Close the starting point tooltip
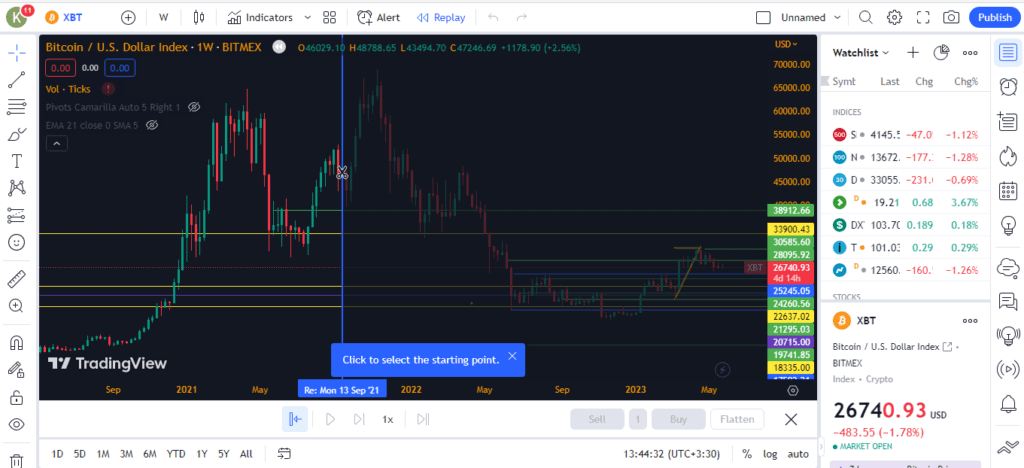Viewport: 1024px width, 468px height. click(x=512, y=356)
